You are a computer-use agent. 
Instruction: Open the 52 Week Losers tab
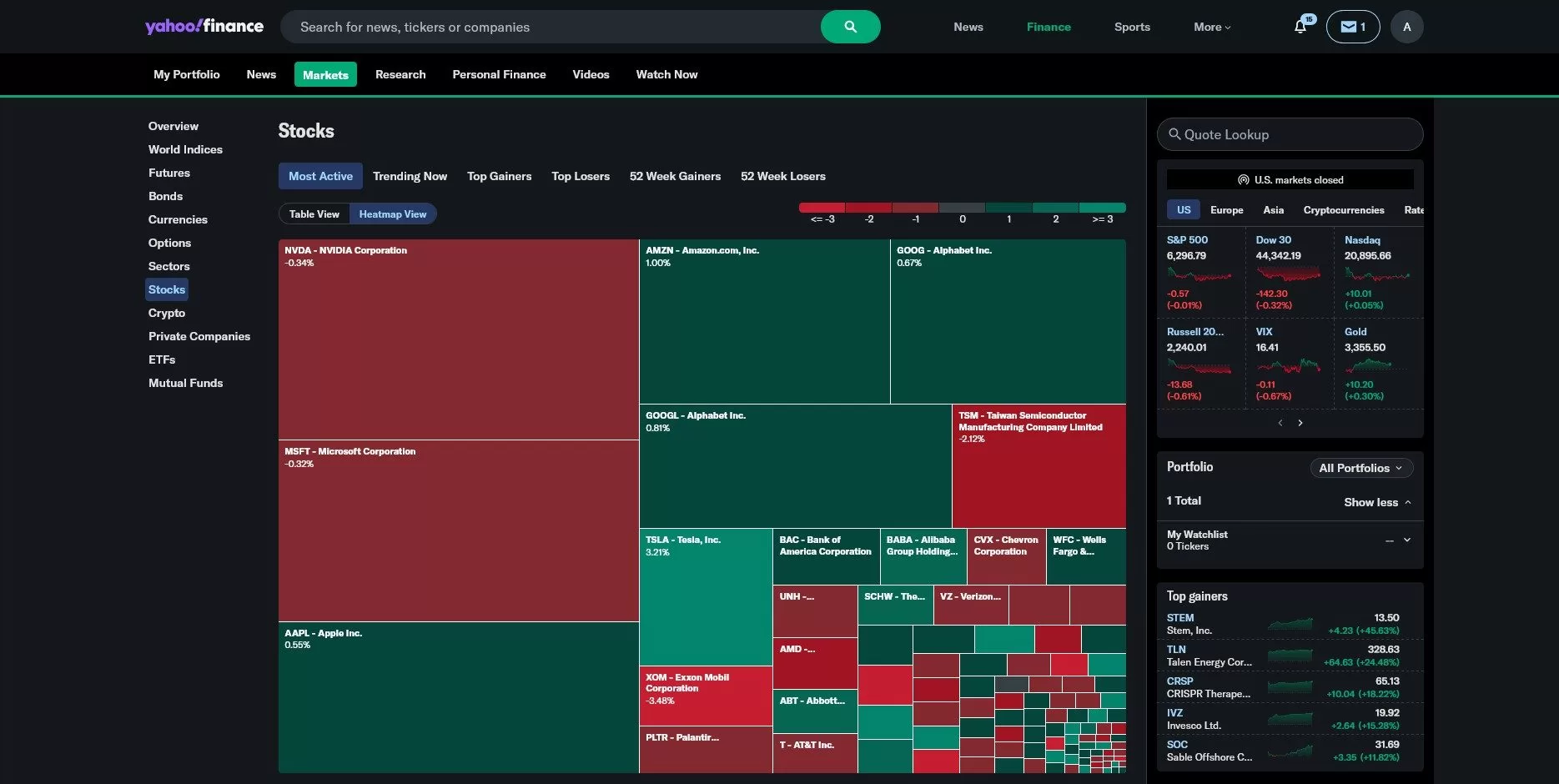783,176
